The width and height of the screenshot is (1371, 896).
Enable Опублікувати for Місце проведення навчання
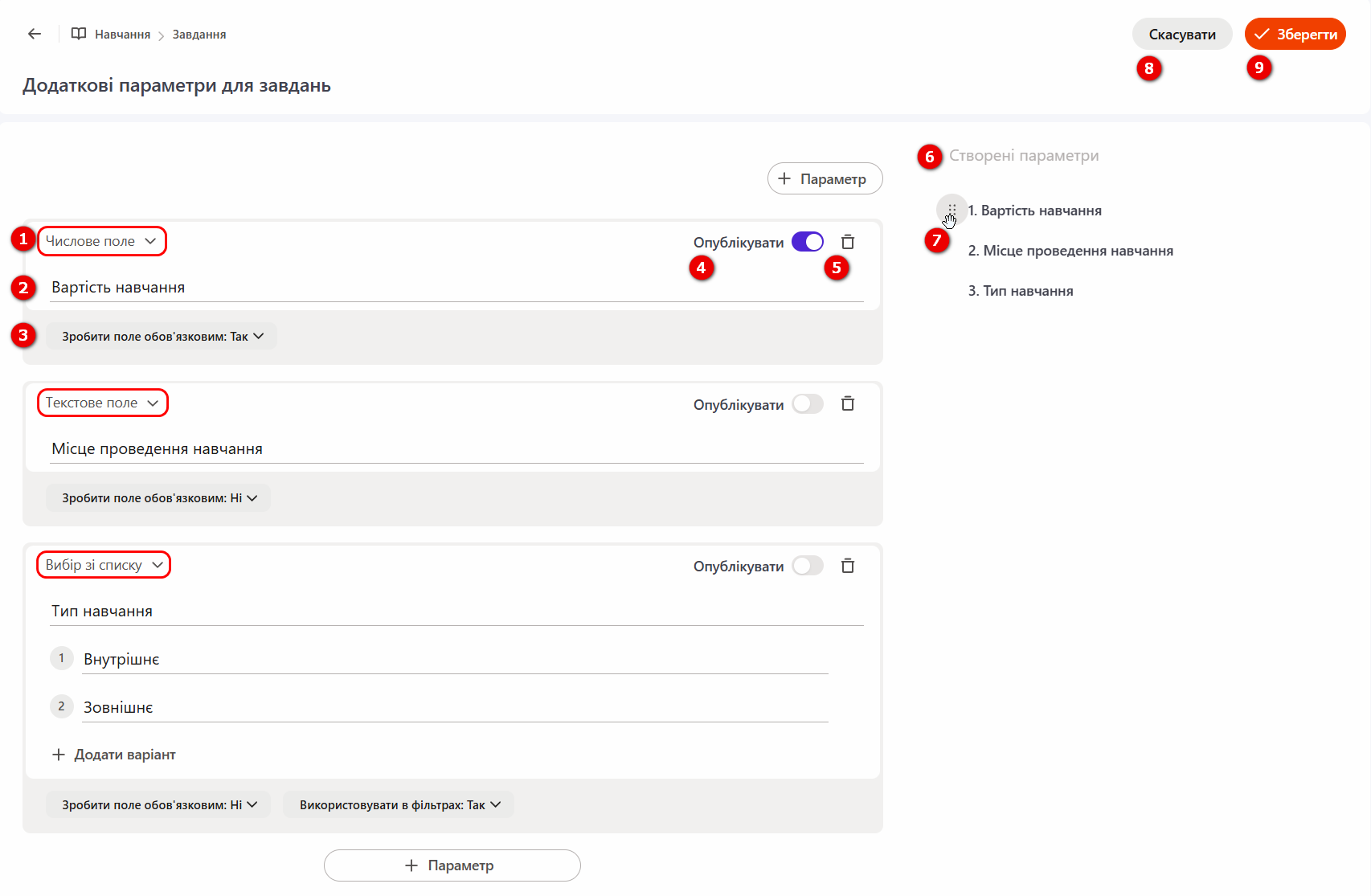[x=808, y=403]
